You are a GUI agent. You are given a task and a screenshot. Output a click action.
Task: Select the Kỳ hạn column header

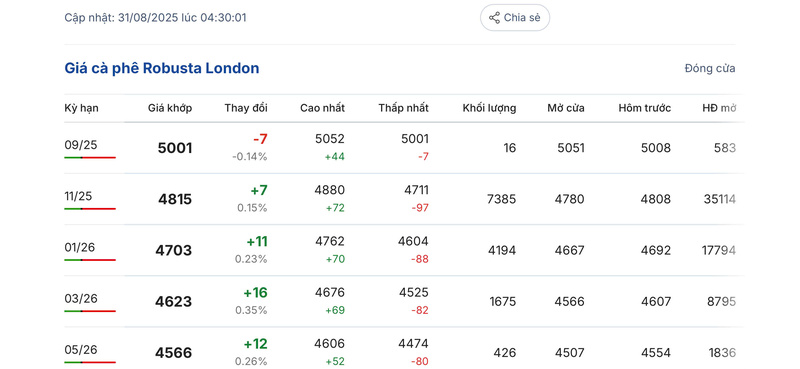click(82, 108)
